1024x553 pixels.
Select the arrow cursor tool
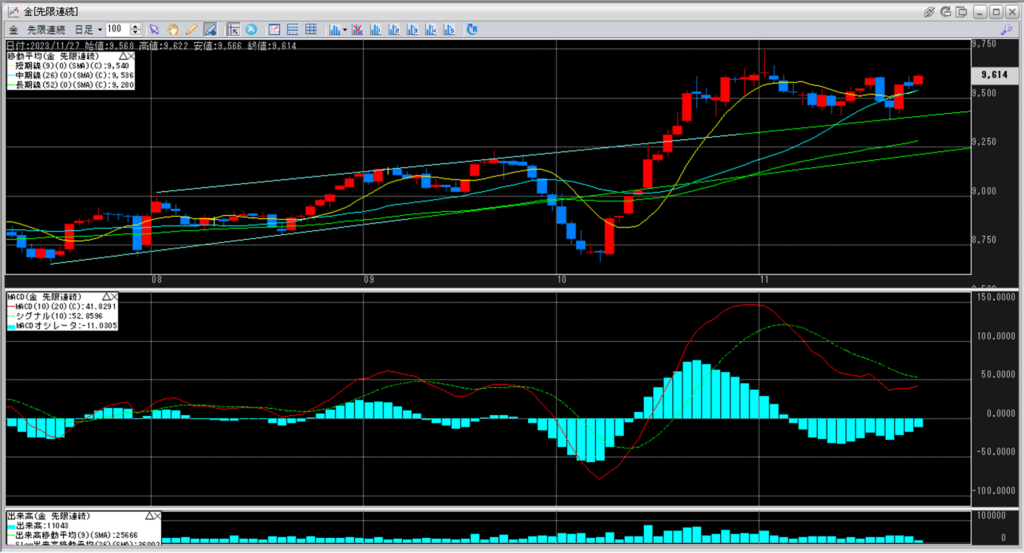pos(154,29)
